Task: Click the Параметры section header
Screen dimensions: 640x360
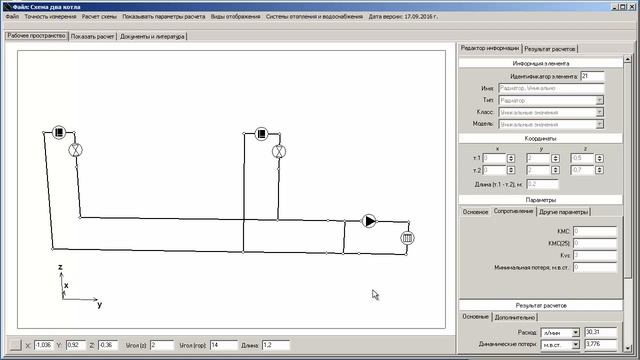Action: 541,200
